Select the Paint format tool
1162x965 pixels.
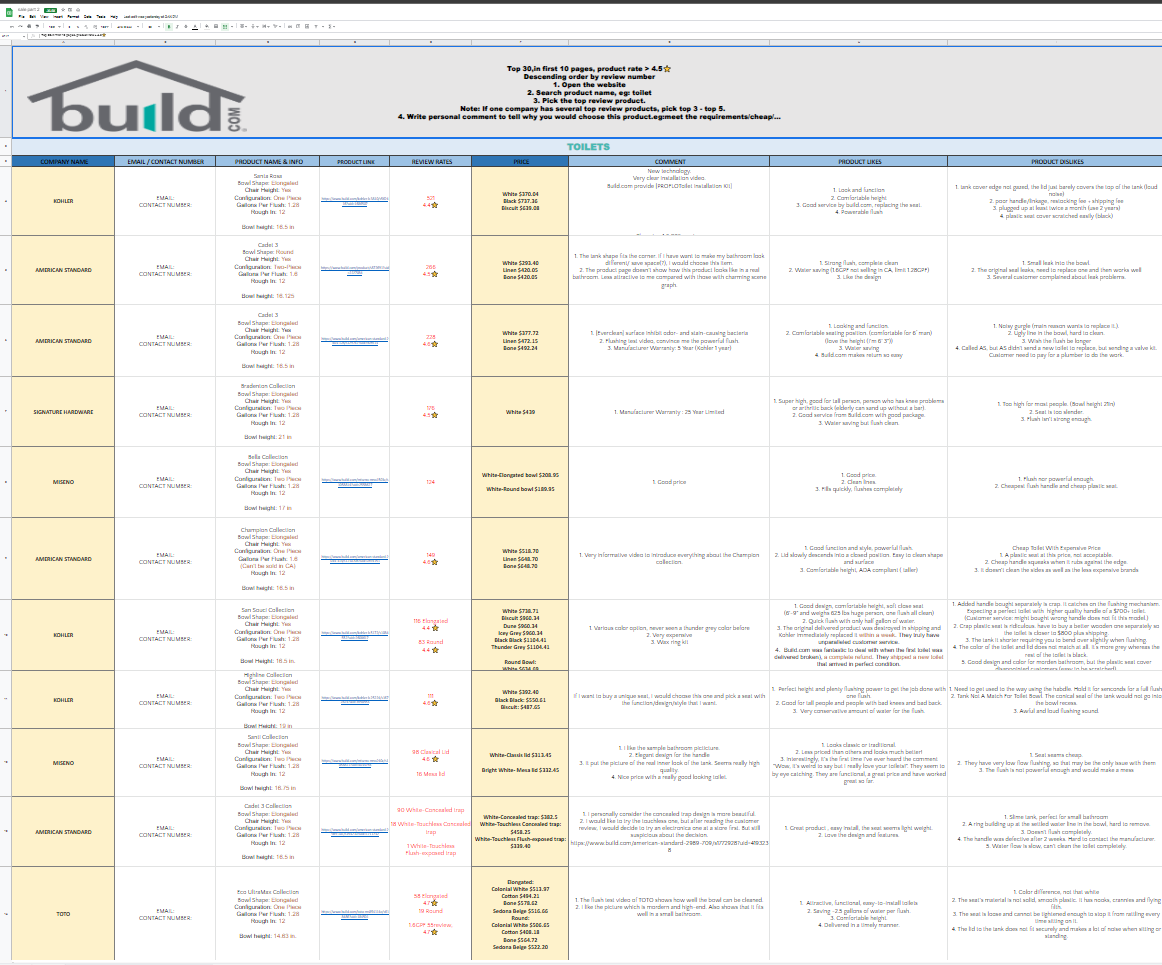click(x=37, y=27)
